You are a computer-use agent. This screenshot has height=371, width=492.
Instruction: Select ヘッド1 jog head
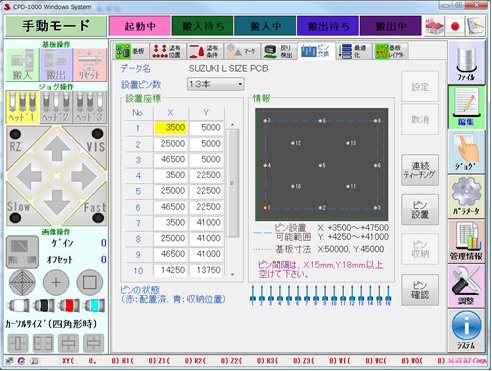[22, 107]
